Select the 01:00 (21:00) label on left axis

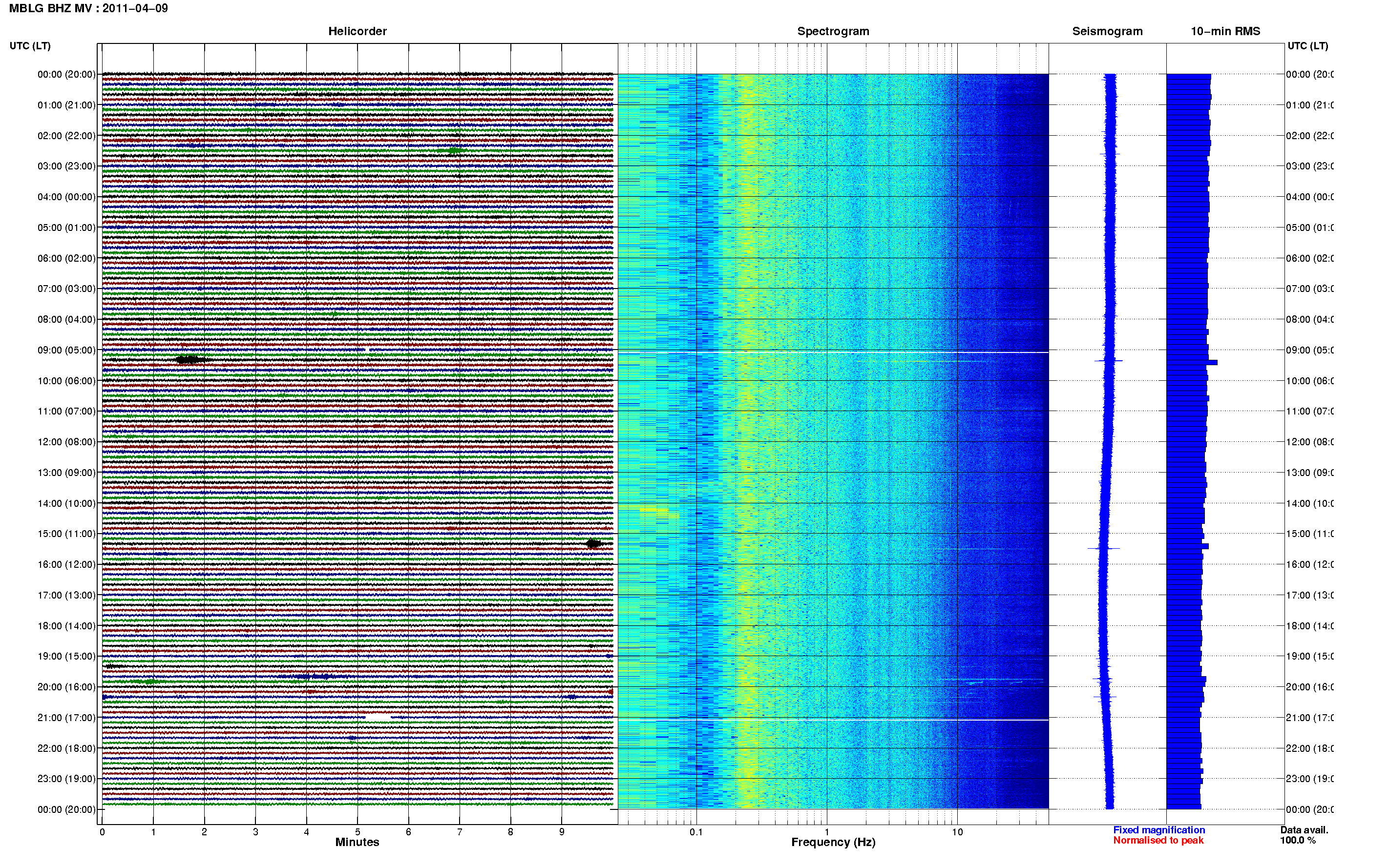pyautogui.click(x=66, y=105)
